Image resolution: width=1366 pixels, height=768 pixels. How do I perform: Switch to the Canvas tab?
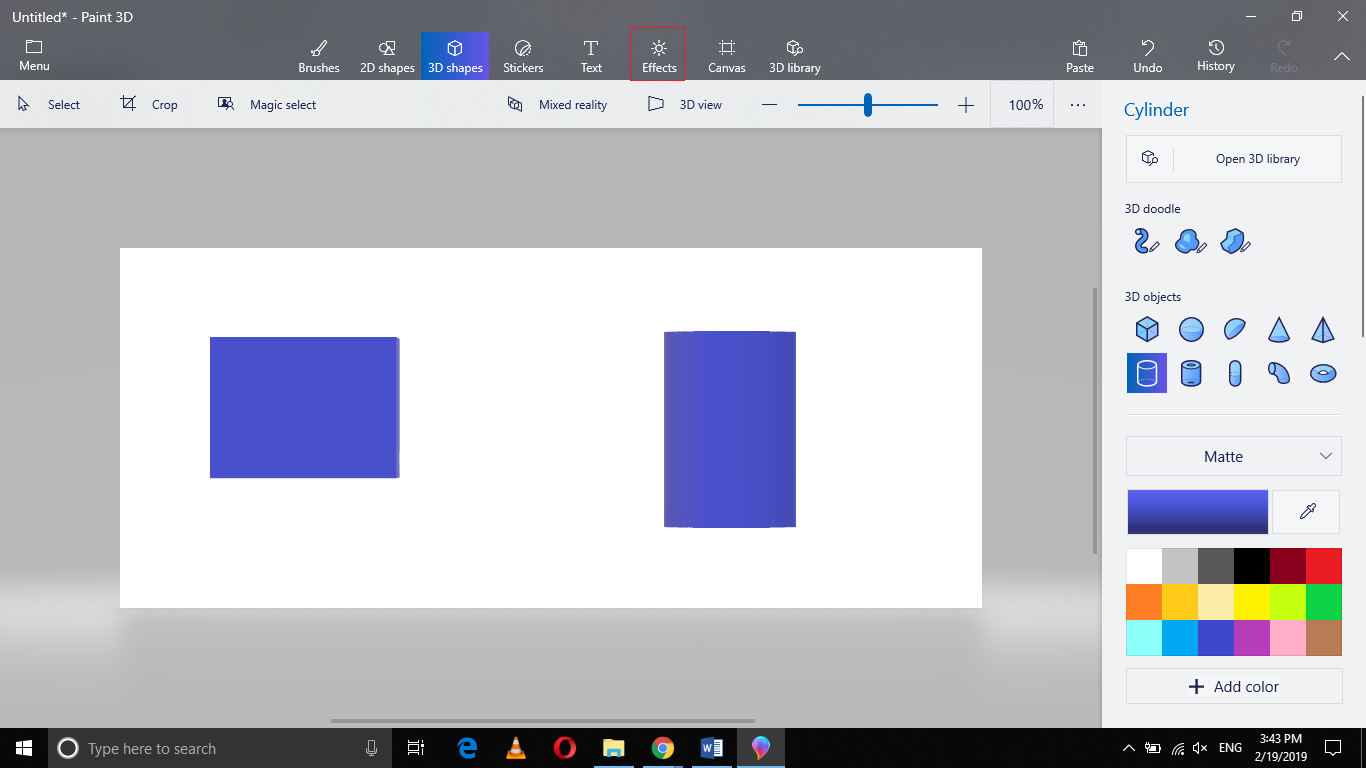tap(727, 54)
